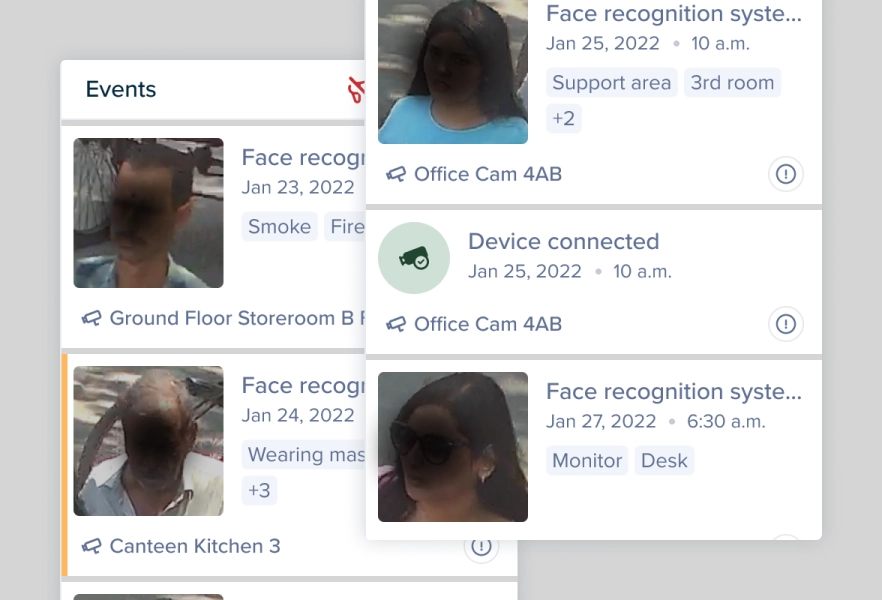Click the info icon on the Canteen Kitchen 3 card
Image resolution: width=882 pixels, height=600 pixels.
(x=481, y=545)
